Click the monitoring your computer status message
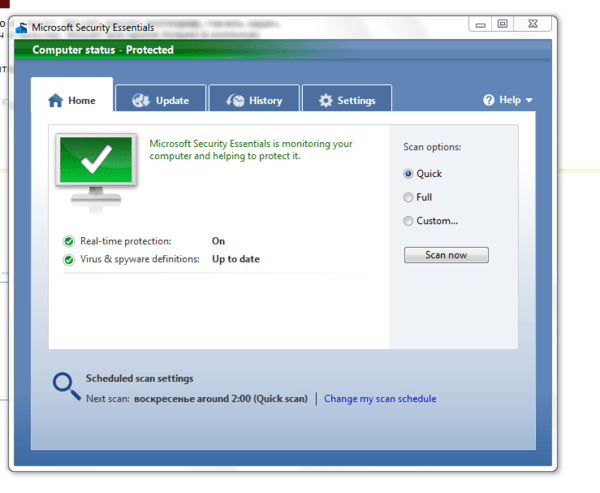The image size is (600, 493). pyautogui.click(x=251, y=150)
